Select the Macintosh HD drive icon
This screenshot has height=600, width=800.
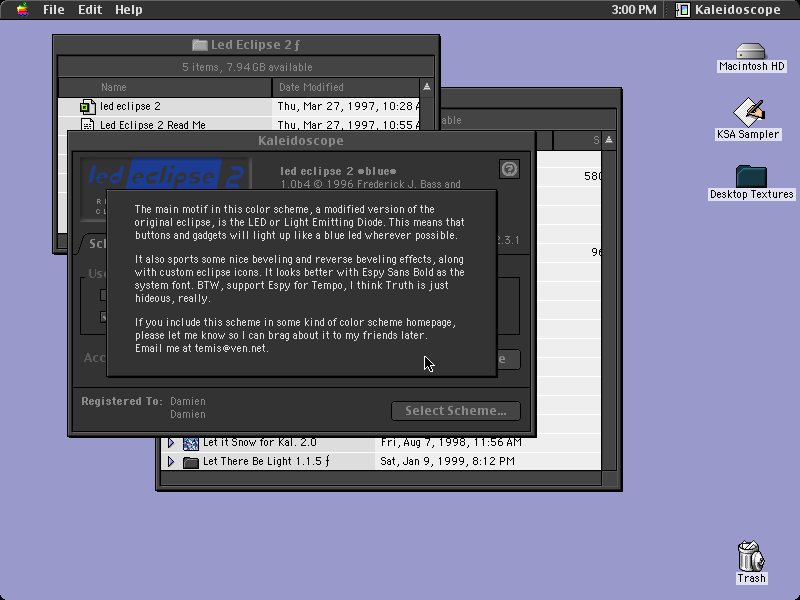pyautogui.click(x=751, y=52)
